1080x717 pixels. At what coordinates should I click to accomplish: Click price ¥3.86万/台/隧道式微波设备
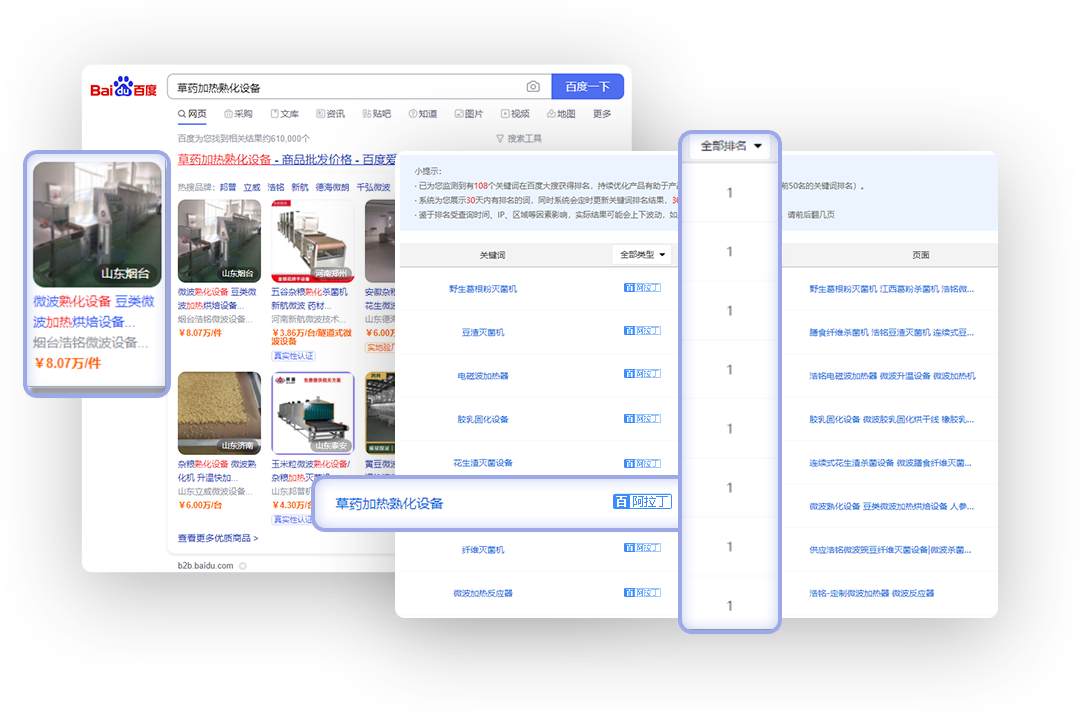point(312,337)
